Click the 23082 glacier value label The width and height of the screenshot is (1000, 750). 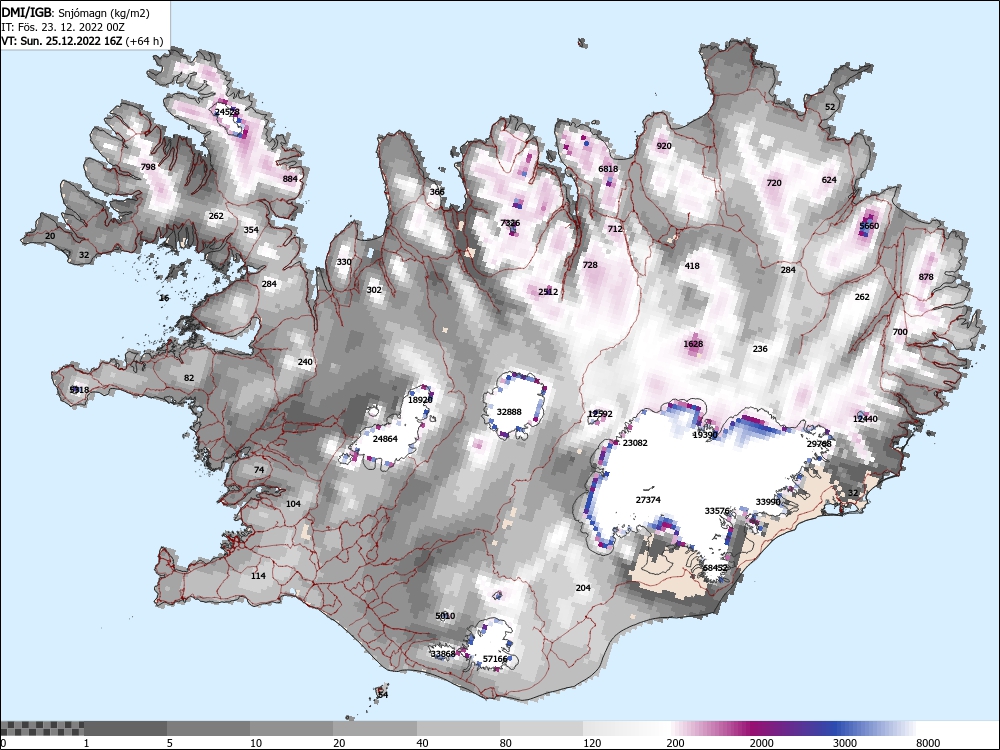[635, 443]
